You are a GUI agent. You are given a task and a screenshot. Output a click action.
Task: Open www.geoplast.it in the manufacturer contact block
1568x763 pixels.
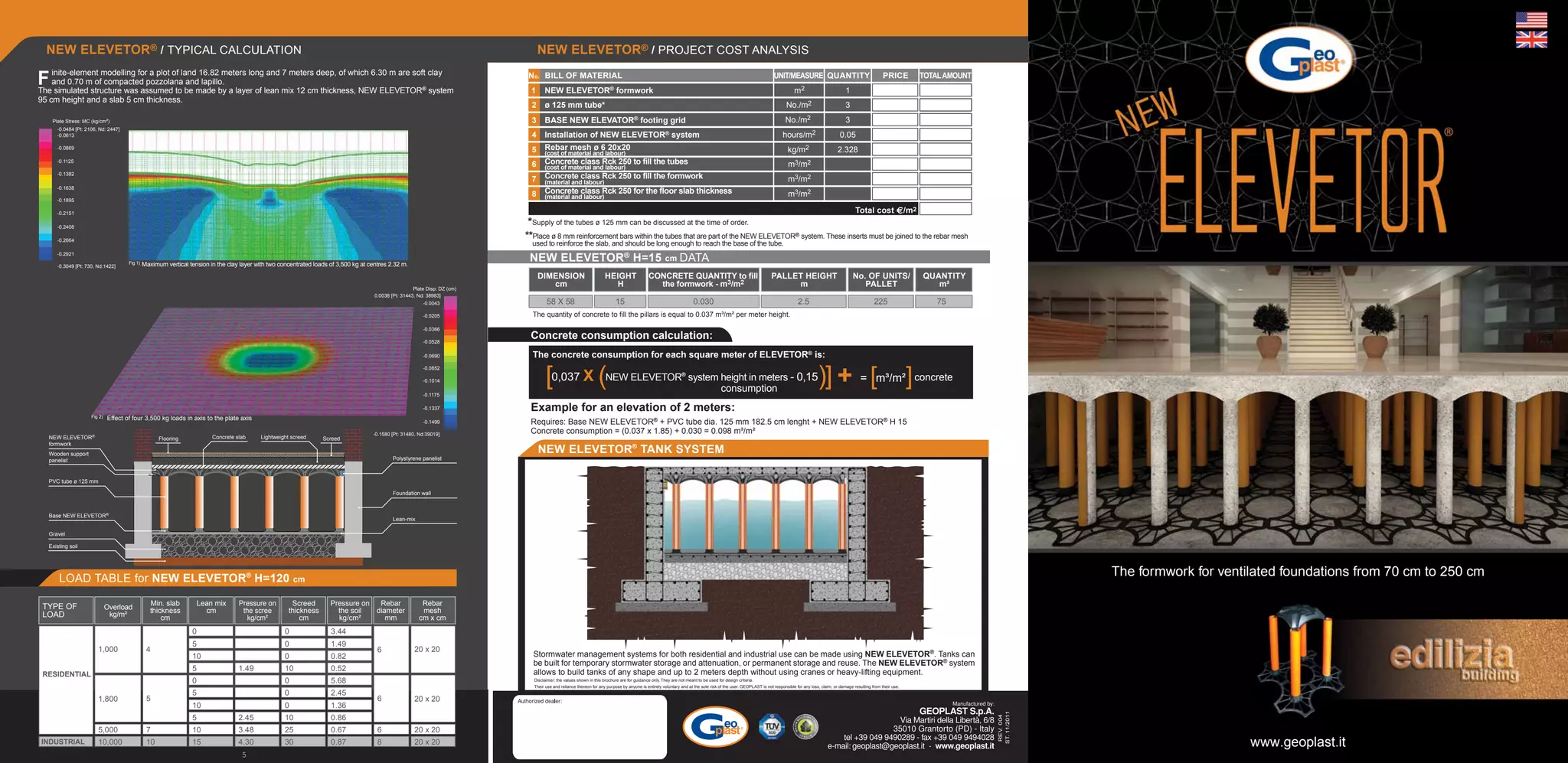pyautogui.click(x=965, y=746)
